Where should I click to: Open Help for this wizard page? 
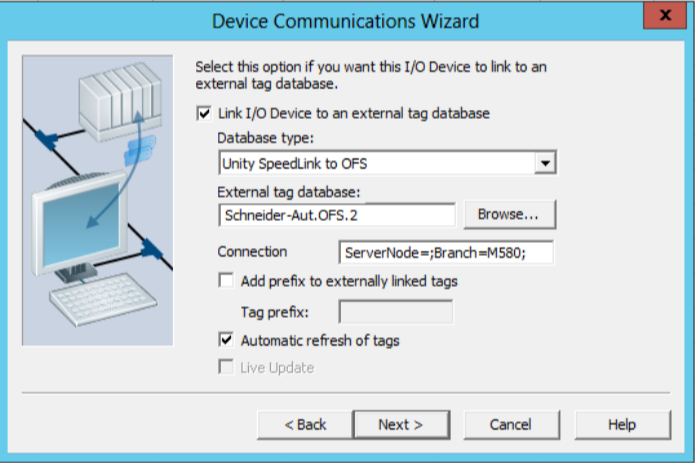623,425
